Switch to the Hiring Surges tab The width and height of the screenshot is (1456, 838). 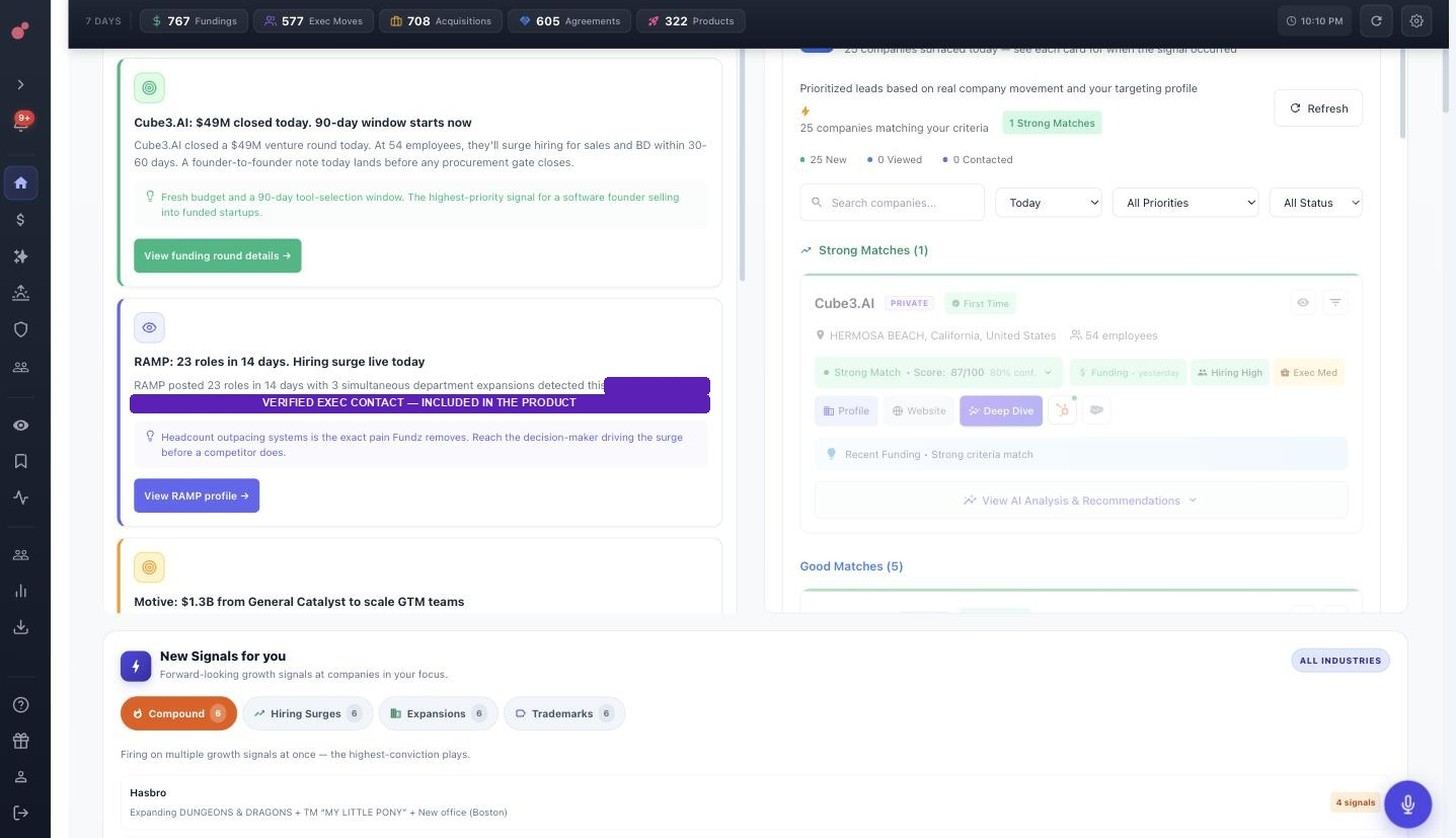pyautogui.click(x=307, y=714)
